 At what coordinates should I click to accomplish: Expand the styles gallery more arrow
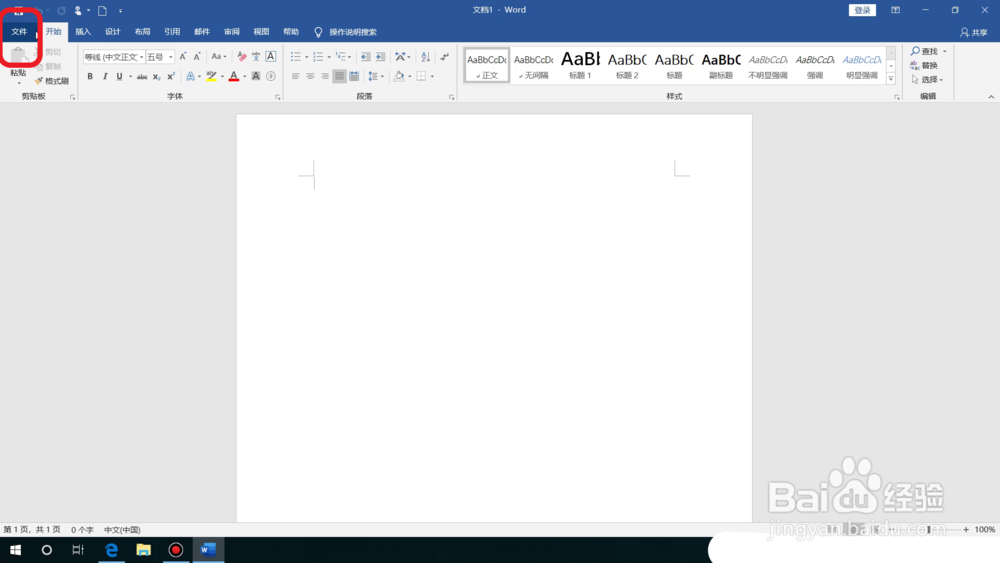(891, 78)
